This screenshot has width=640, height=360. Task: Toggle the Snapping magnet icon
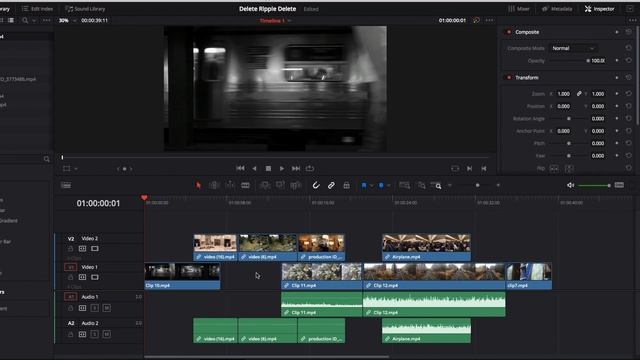(316, 185)
